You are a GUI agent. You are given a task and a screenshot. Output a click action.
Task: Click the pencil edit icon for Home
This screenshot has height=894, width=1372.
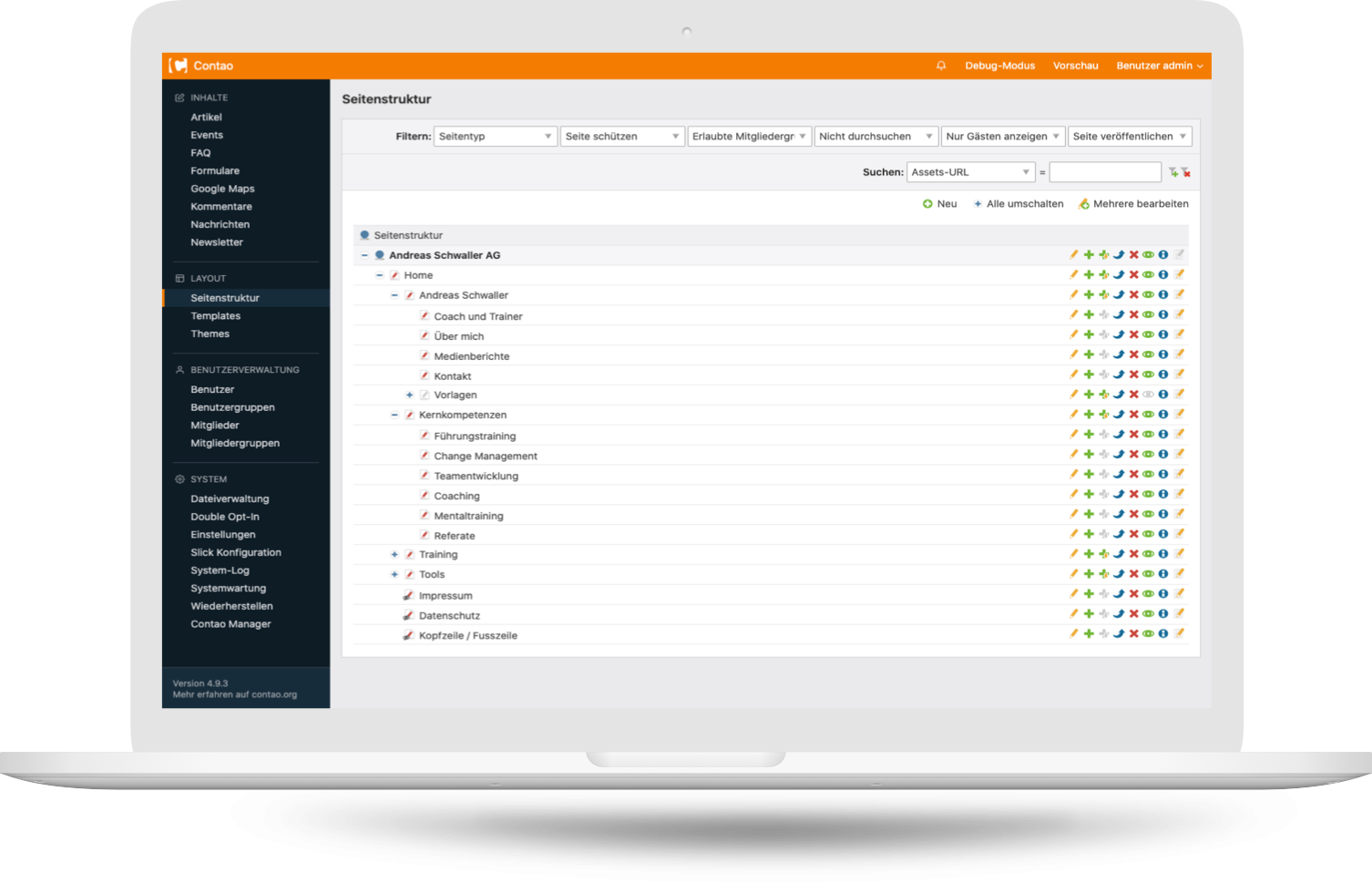point(1073,275)
